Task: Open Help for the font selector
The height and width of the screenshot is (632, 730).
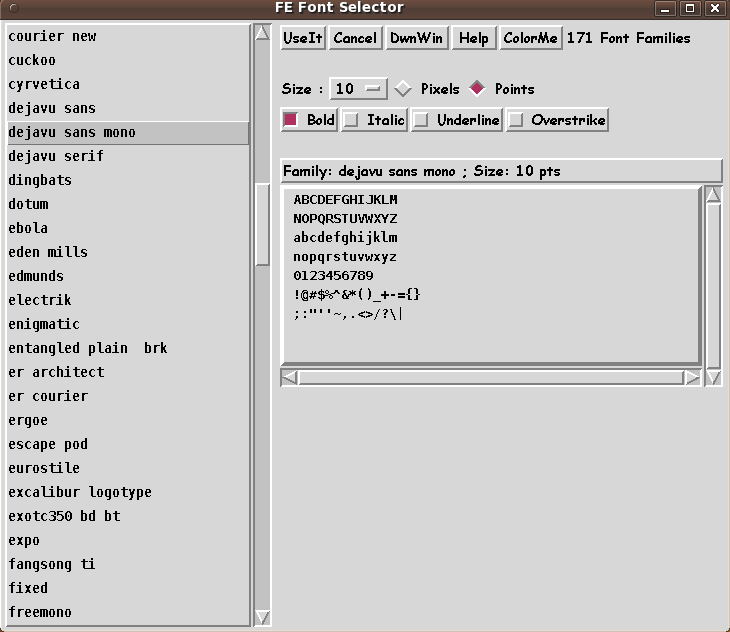Action: point(473,38)
